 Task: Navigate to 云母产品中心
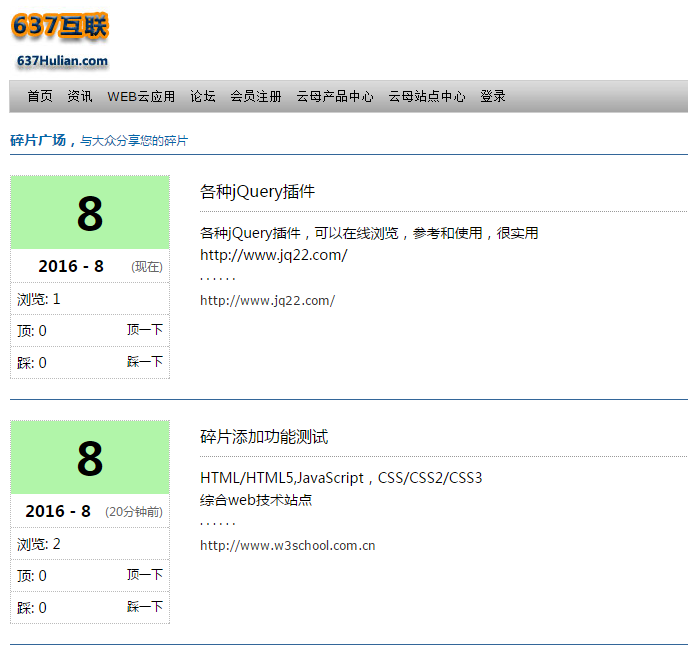(x=335, y=97)
